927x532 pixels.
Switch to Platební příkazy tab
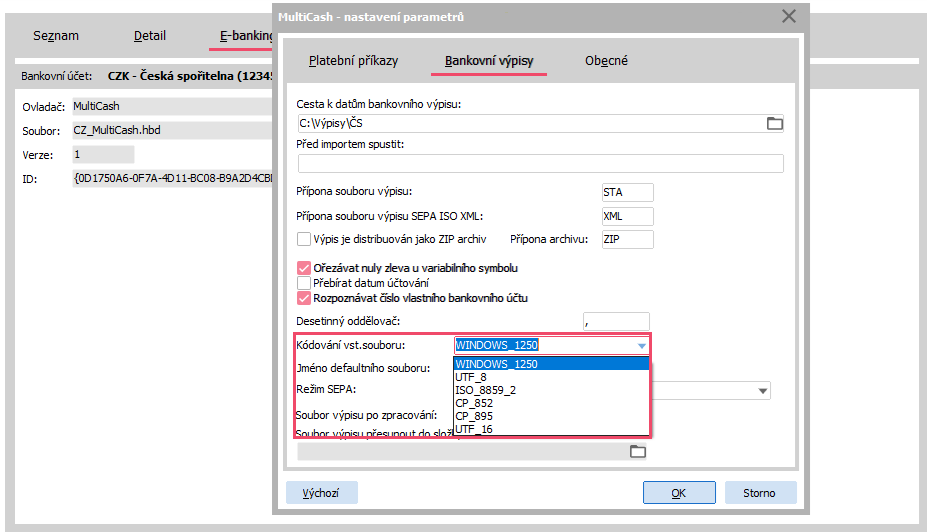pyautogui.click(x=353, y=60)
